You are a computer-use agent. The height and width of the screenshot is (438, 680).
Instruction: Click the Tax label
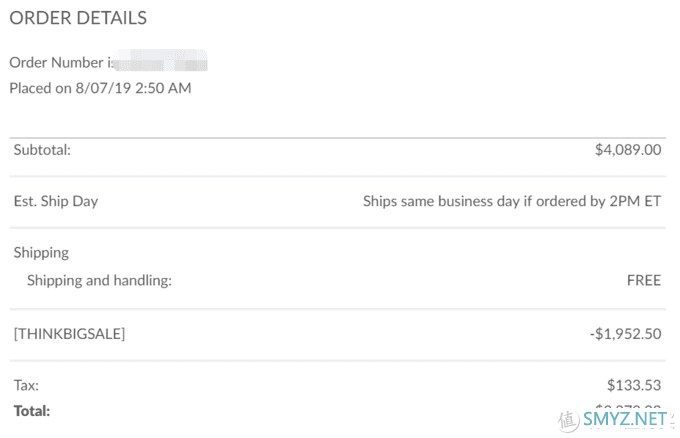[x=26, y=385]
